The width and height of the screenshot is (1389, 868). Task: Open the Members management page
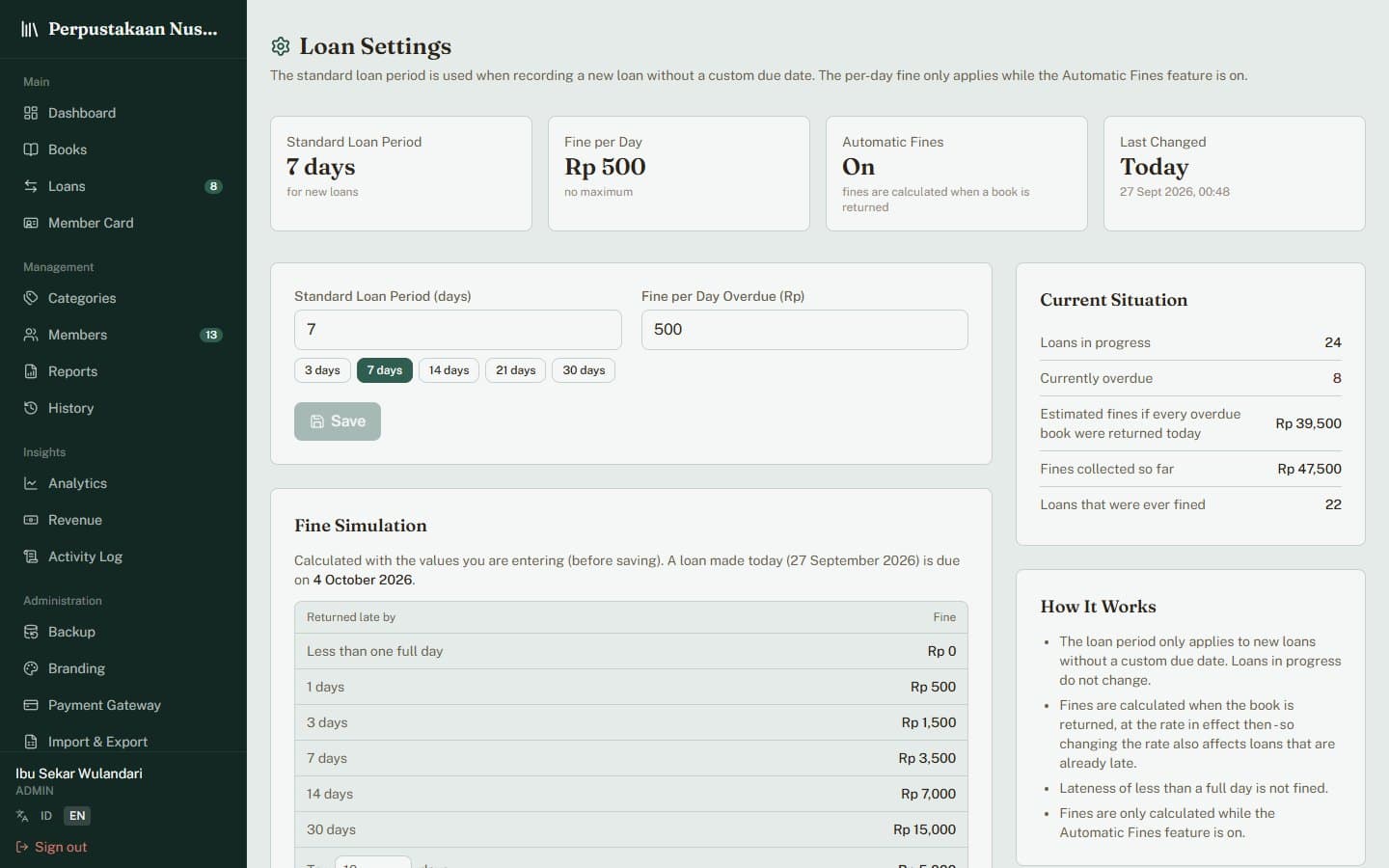[123, 335]
